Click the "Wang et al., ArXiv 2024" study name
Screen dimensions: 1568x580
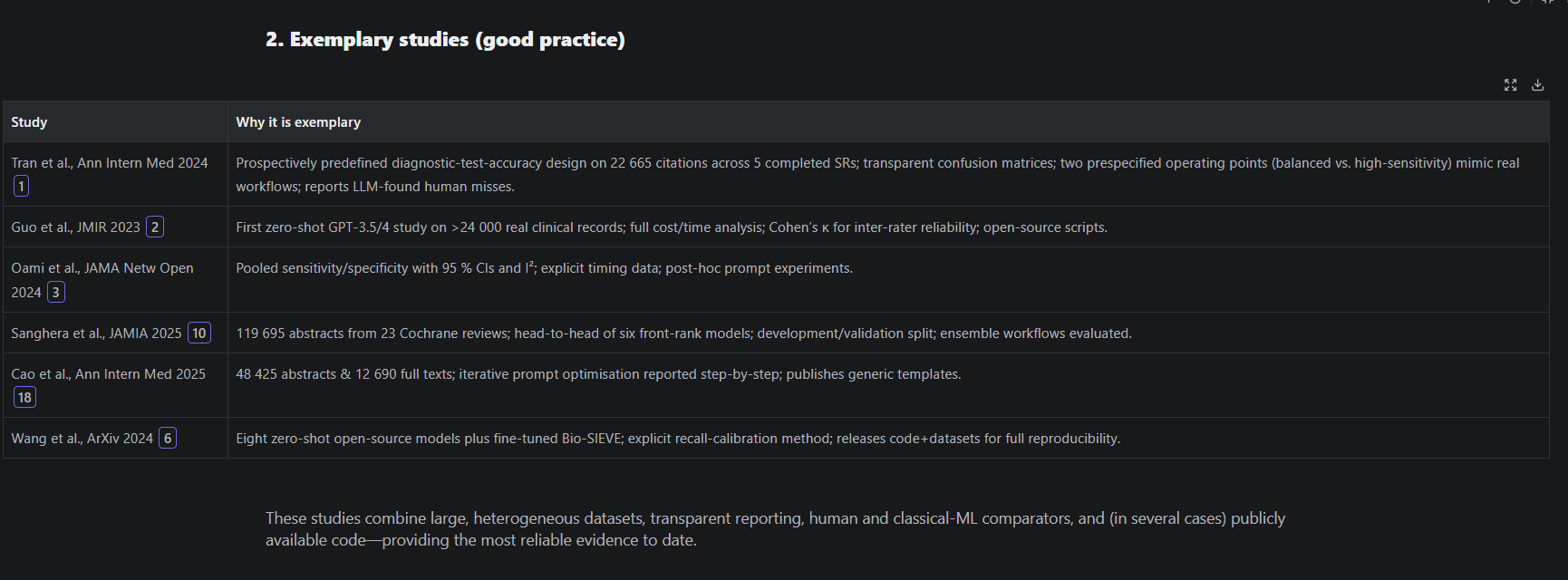(x=82, y=439)
